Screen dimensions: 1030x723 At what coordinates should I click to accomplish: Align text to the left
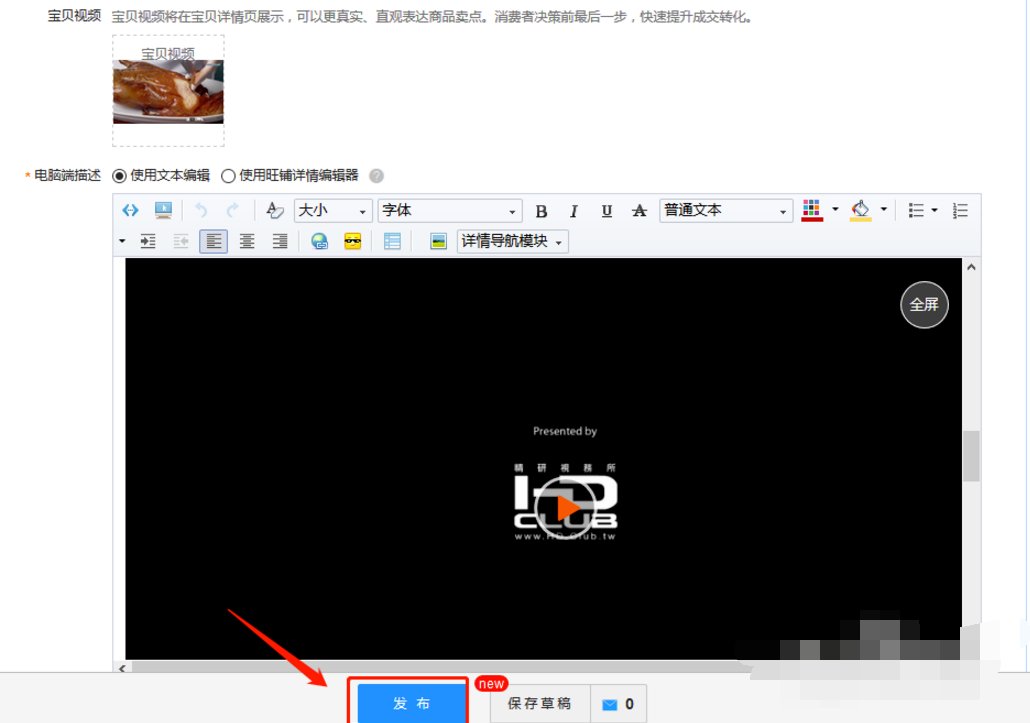pos(213,241)
